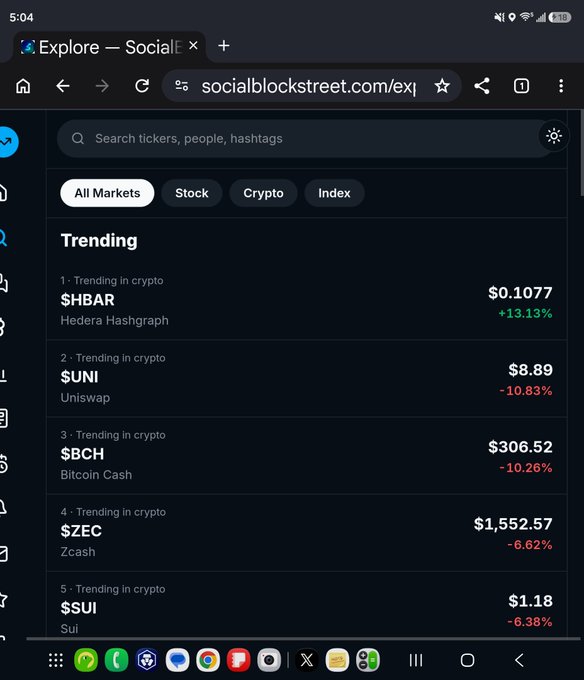Screen dimensions: 584x680
Task: Click the blue trending logo in sidebar
Action: tap(7, 142)
